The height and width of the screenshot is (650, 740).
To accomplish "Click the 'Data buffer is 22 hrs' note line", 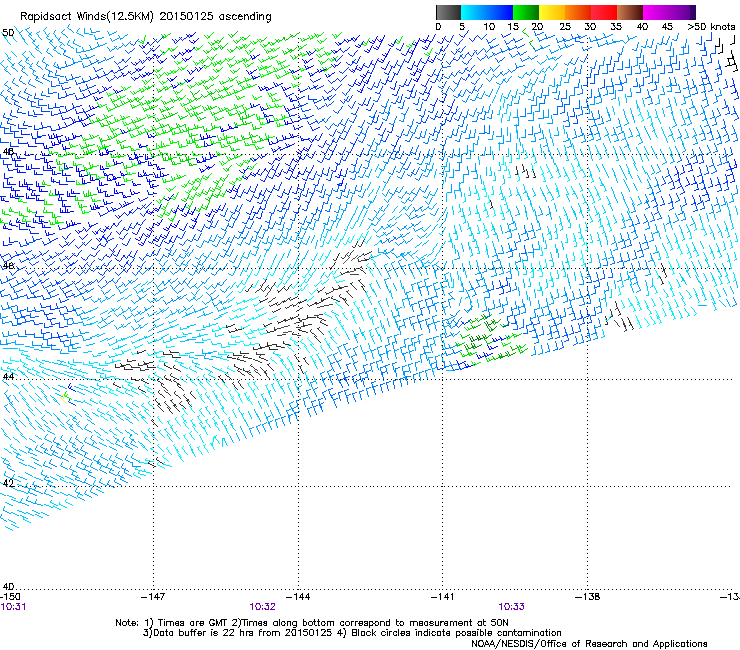I will [352, 633].
